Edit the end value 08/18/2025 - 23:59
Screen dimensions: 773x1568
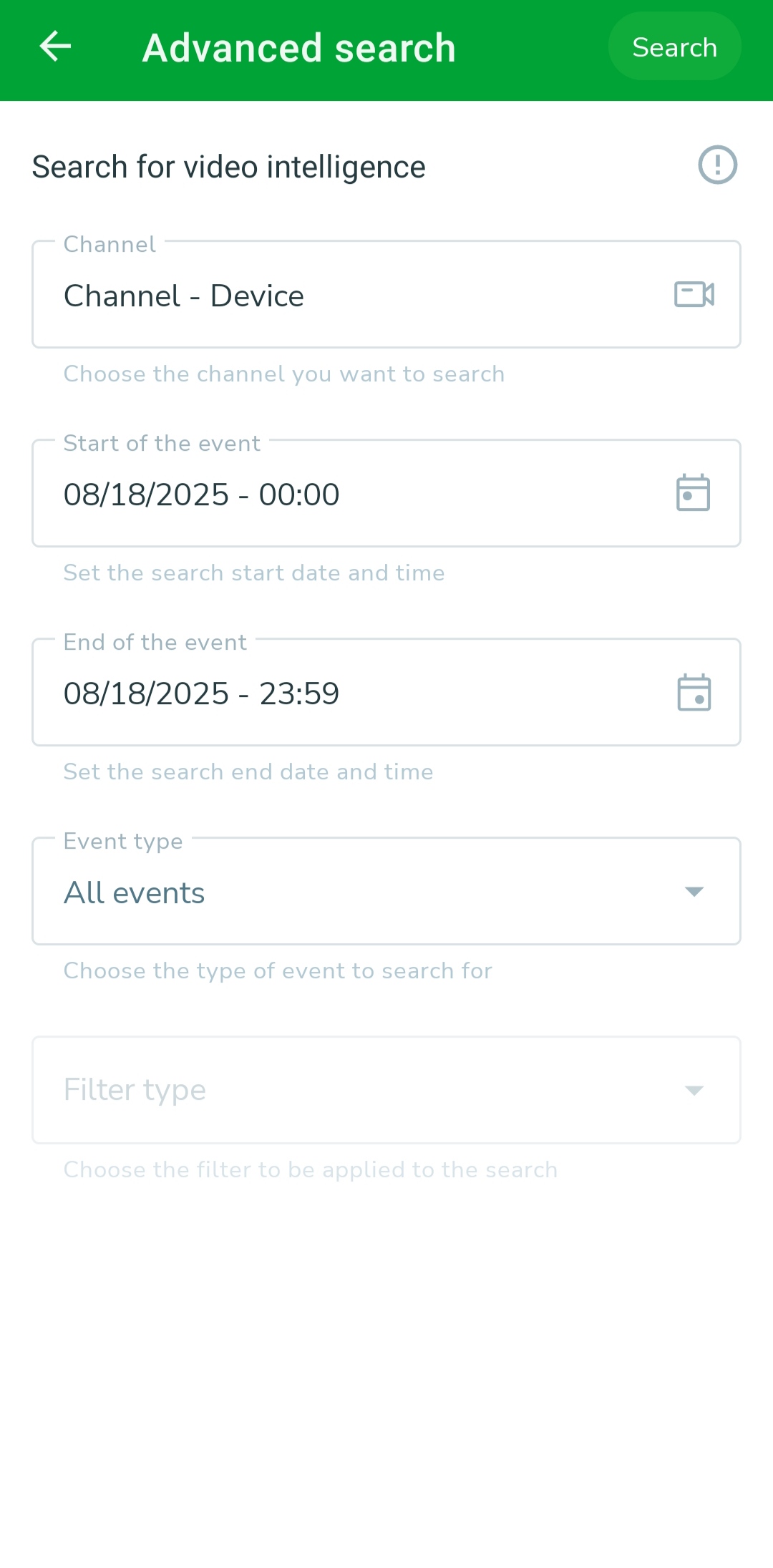pos(201,693)
